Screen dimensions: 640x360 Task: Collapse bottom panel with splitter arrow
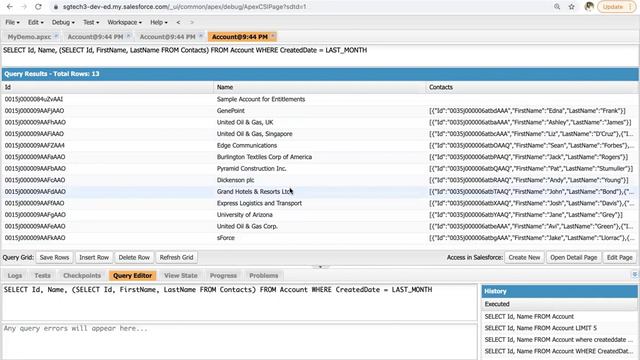pos(320,267)
